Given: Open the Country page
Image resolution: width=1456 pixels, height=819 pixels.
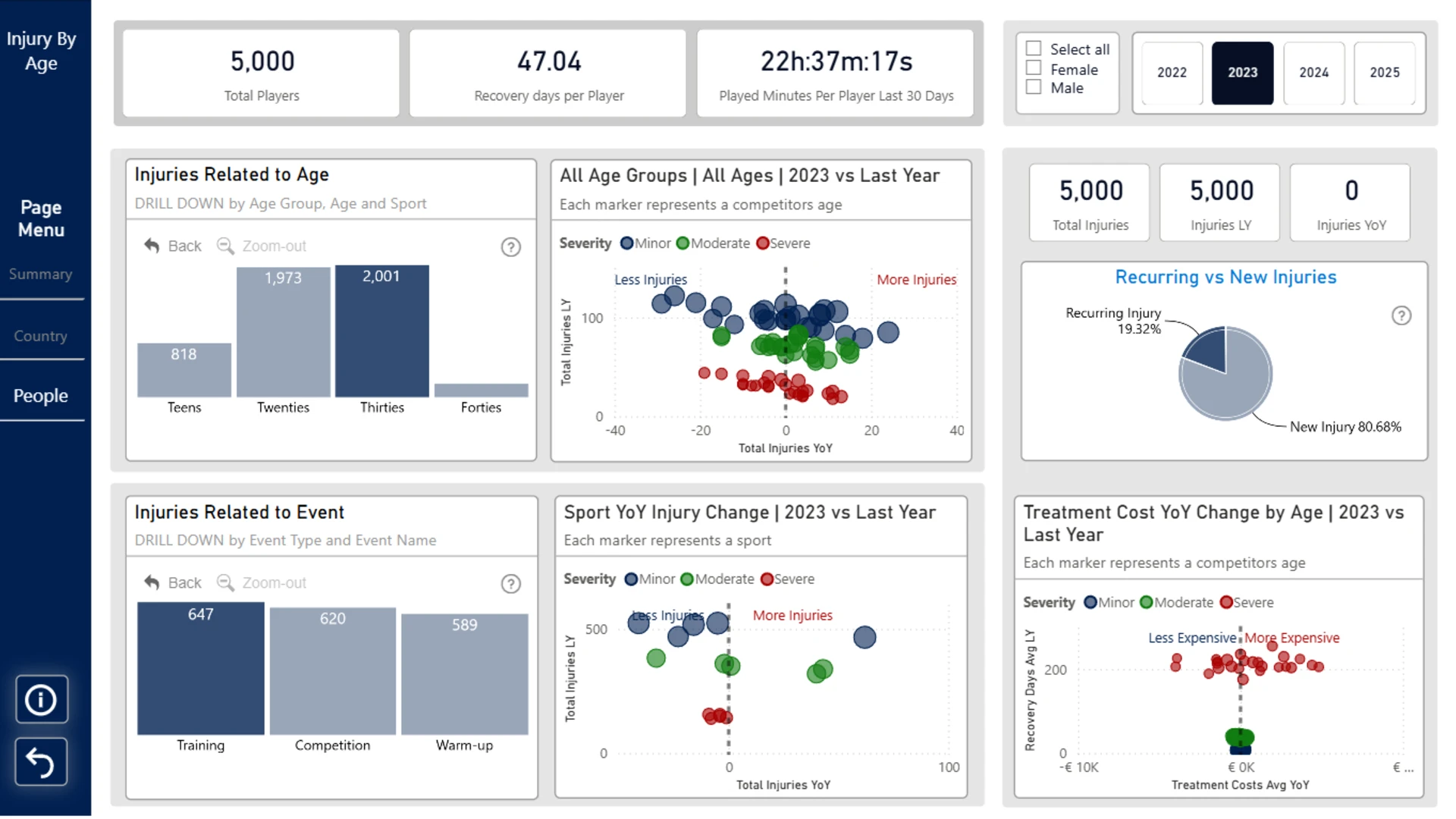Looking at the screenshot, I should pos(41,336).
